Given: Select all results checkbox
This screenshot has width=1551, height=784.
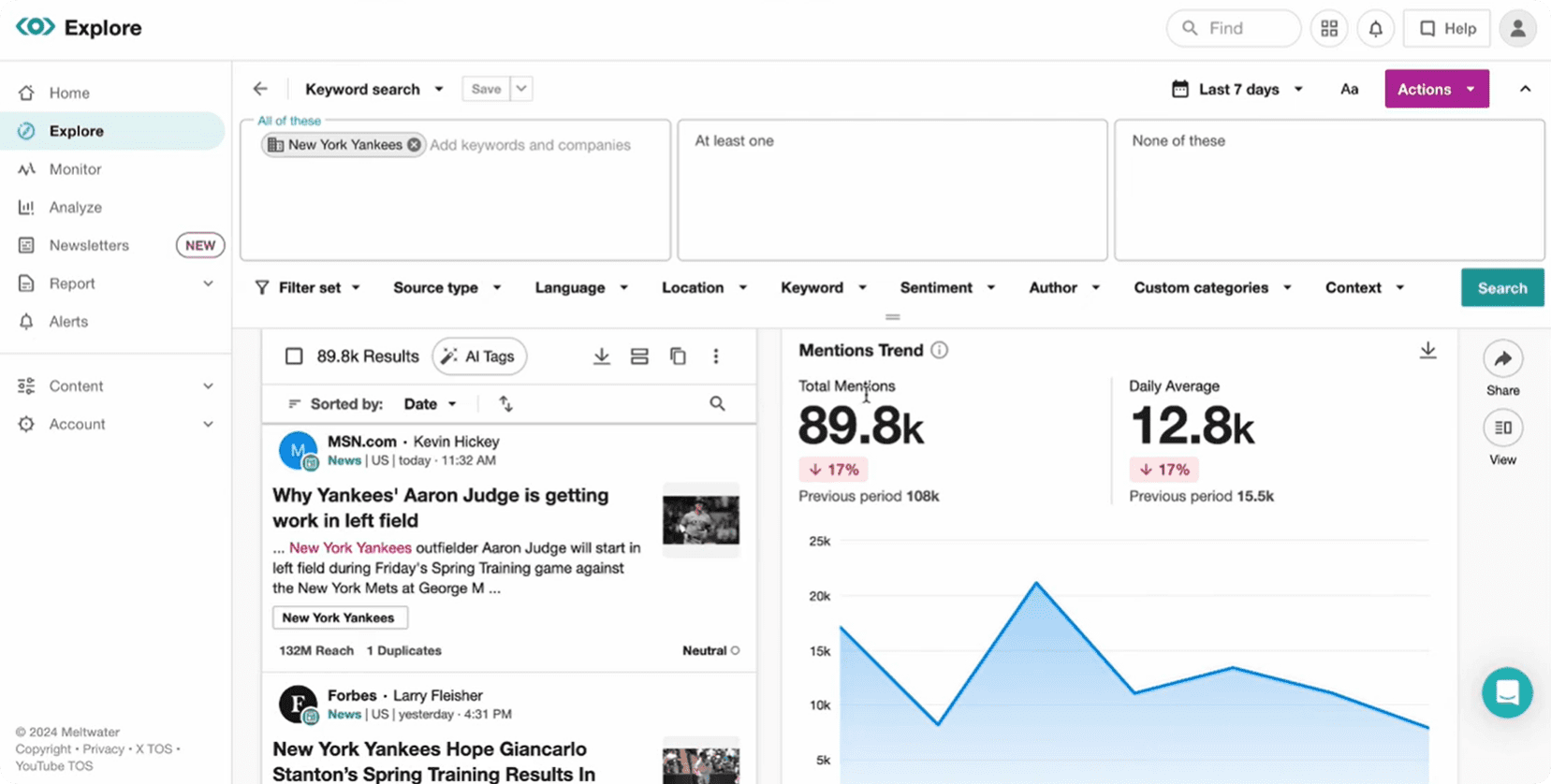Looking at the screenshot, I should click(x=294, y=356).
